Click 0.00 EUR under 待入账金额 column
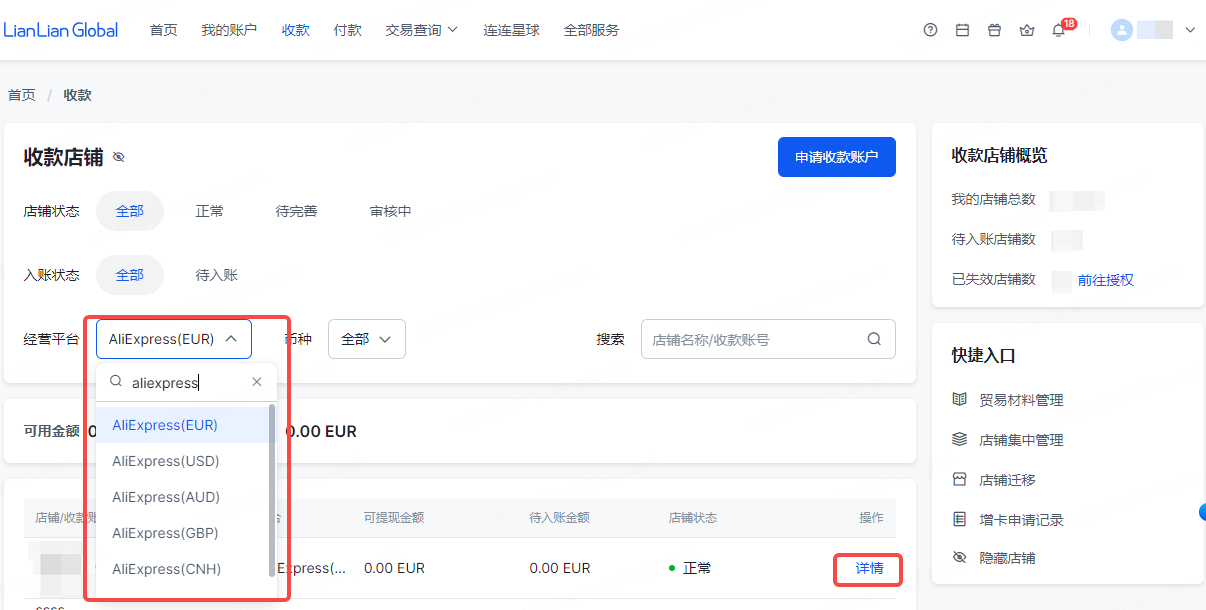 [560, 568]
